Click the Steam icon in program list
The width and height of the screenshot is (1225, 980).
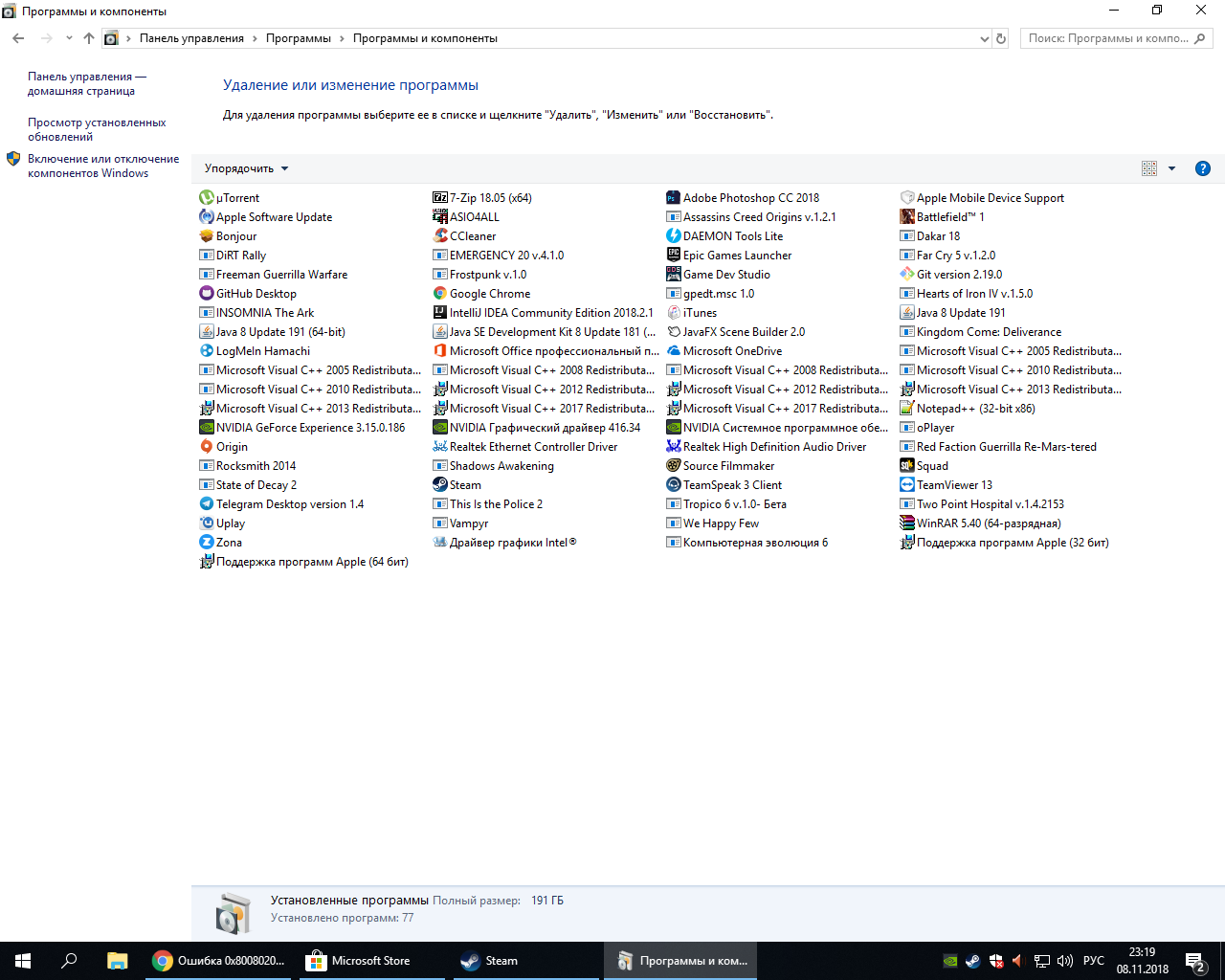click(440, 485)
